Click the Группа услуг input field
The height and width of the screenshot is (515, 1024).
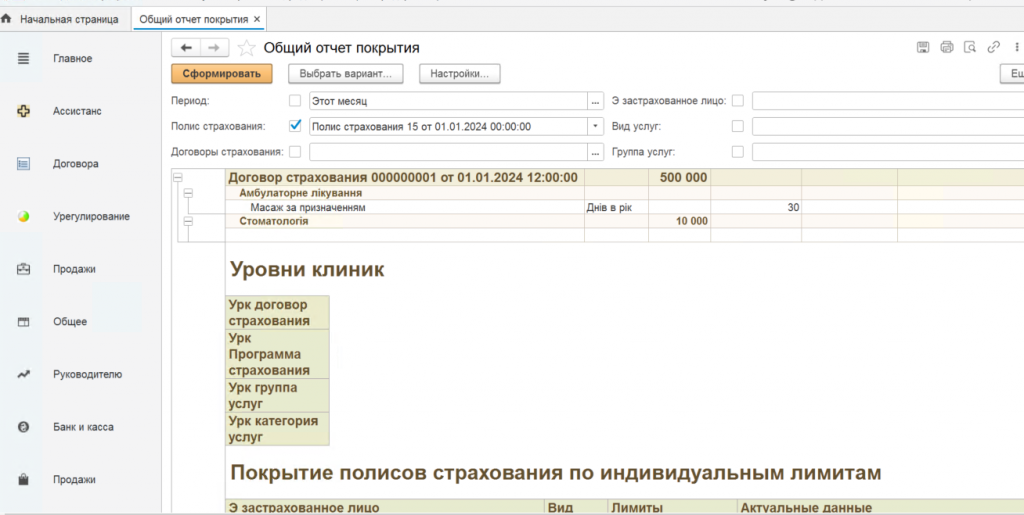[886, 152]
